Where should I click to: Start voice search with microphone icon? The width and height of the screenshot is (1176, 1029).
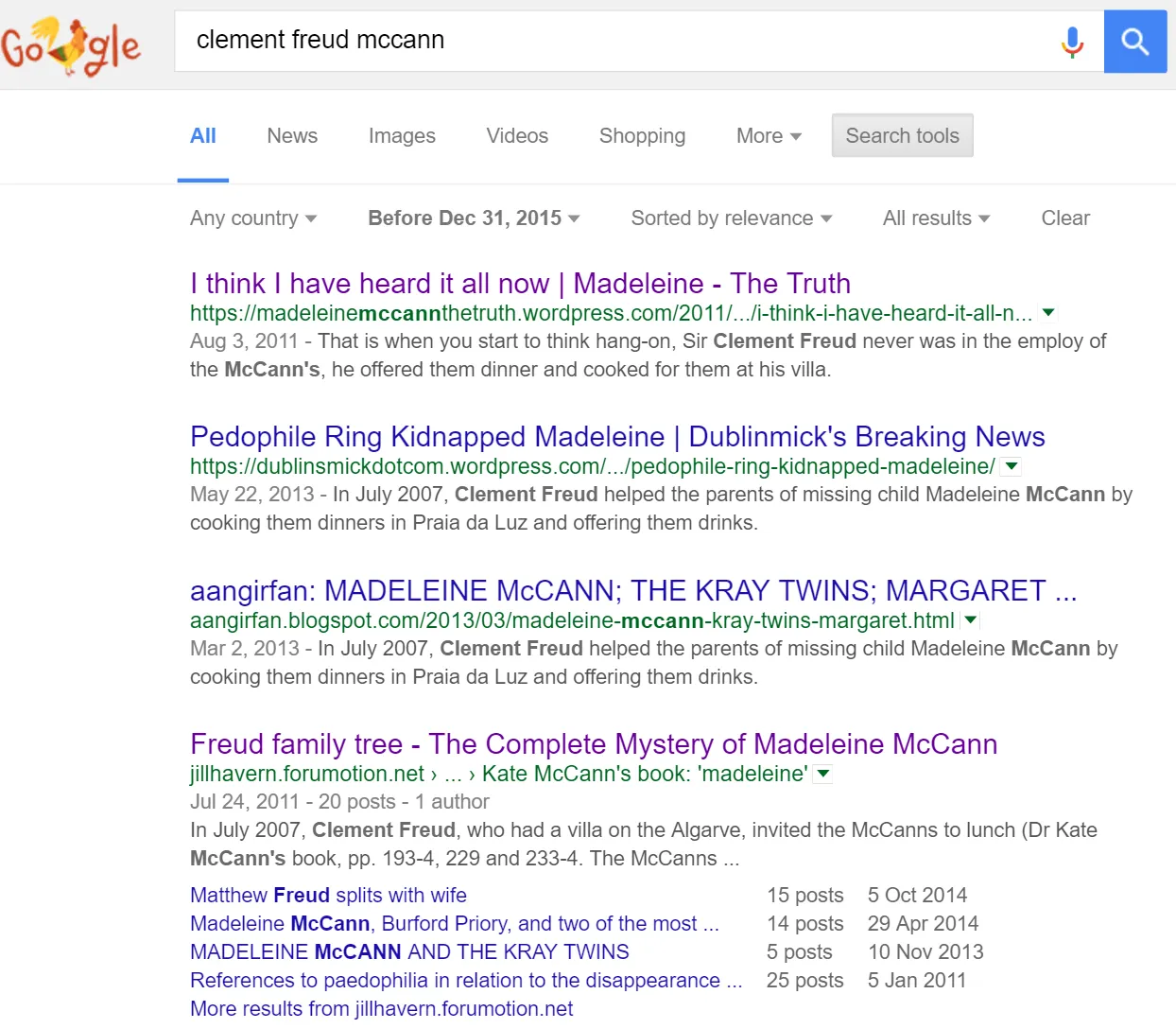click(x=1072, y=42)
